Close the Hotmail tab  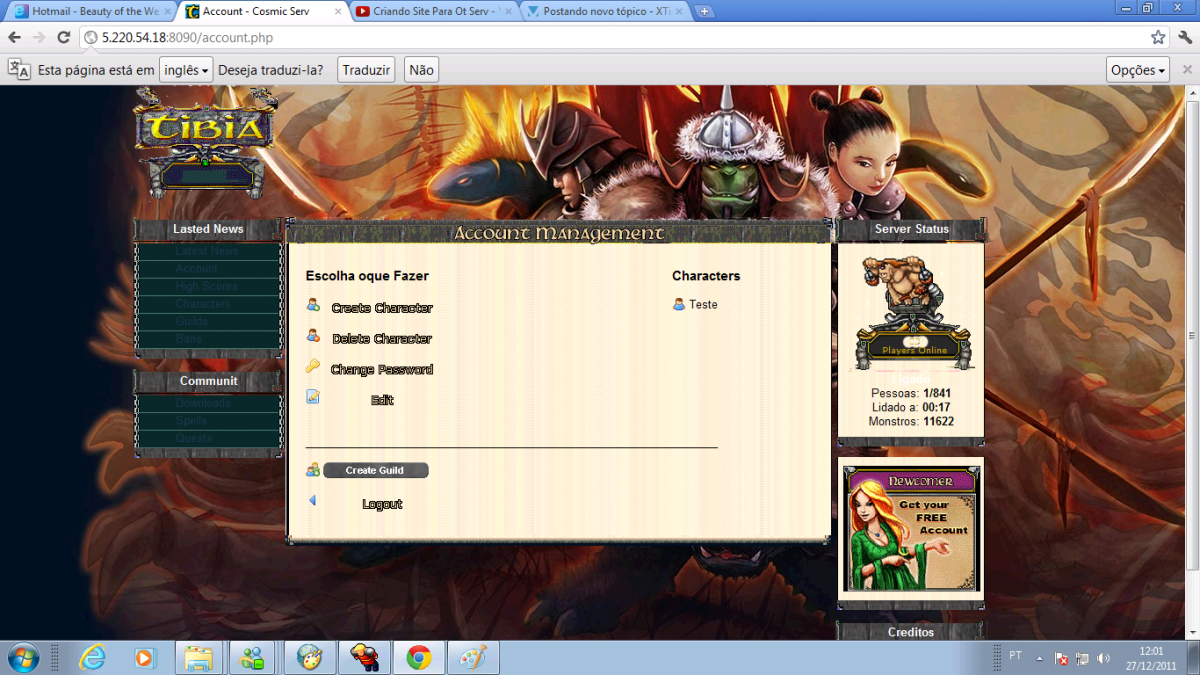[x=167, y=12]
